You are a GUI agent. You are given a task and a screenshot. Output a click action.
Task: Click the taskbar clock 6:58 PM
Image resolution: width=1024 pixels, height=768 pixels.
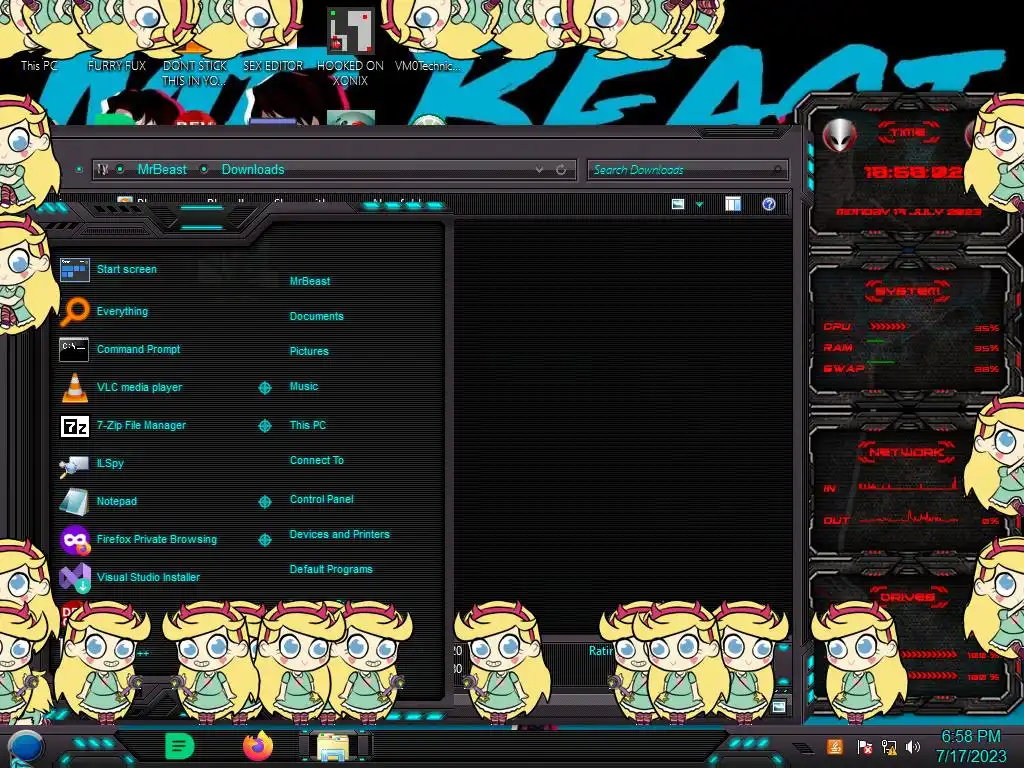(970, 737)
